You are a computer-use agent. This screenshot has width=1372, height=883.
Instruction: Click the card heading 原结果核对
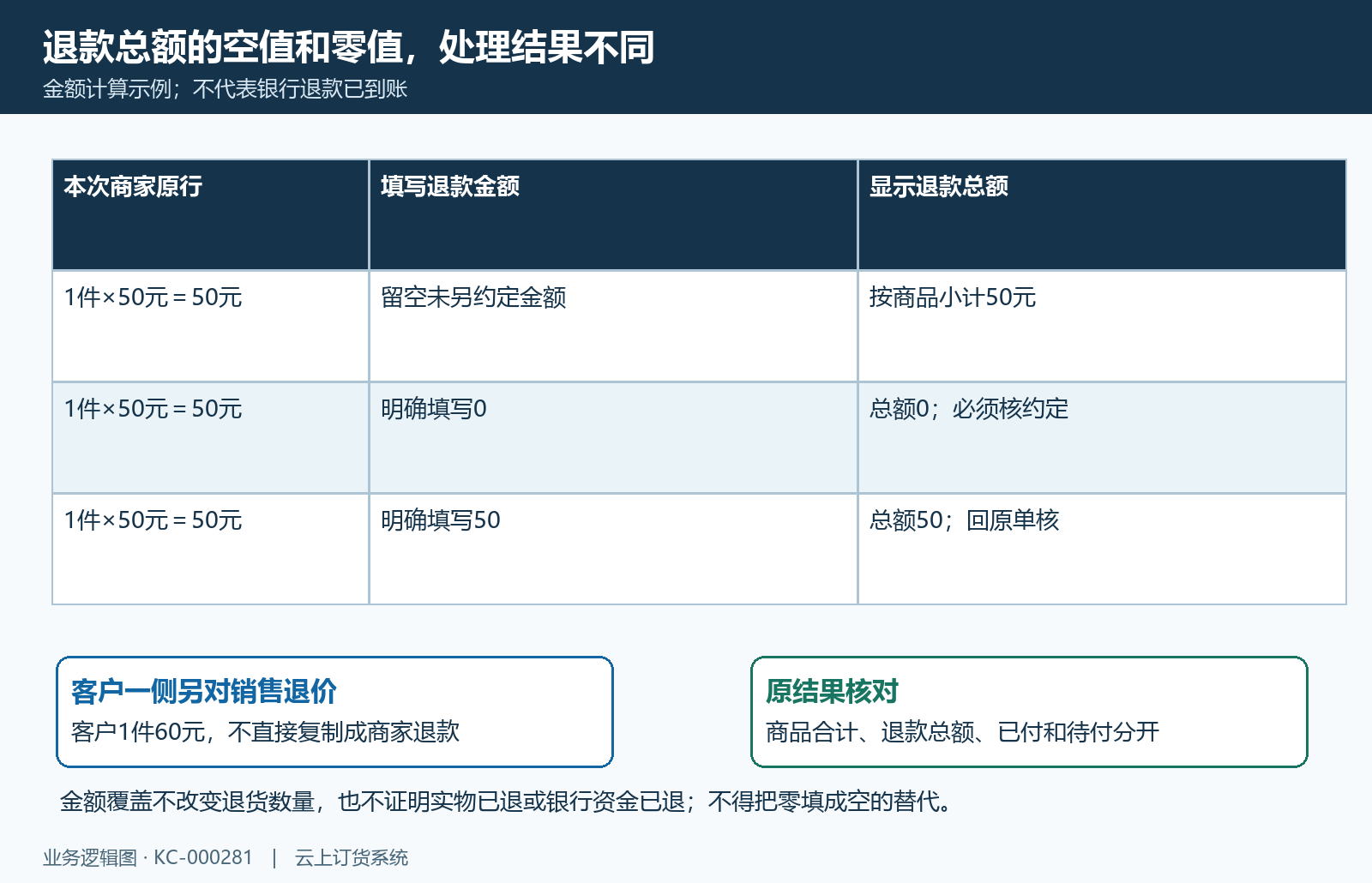click(832, 691)
